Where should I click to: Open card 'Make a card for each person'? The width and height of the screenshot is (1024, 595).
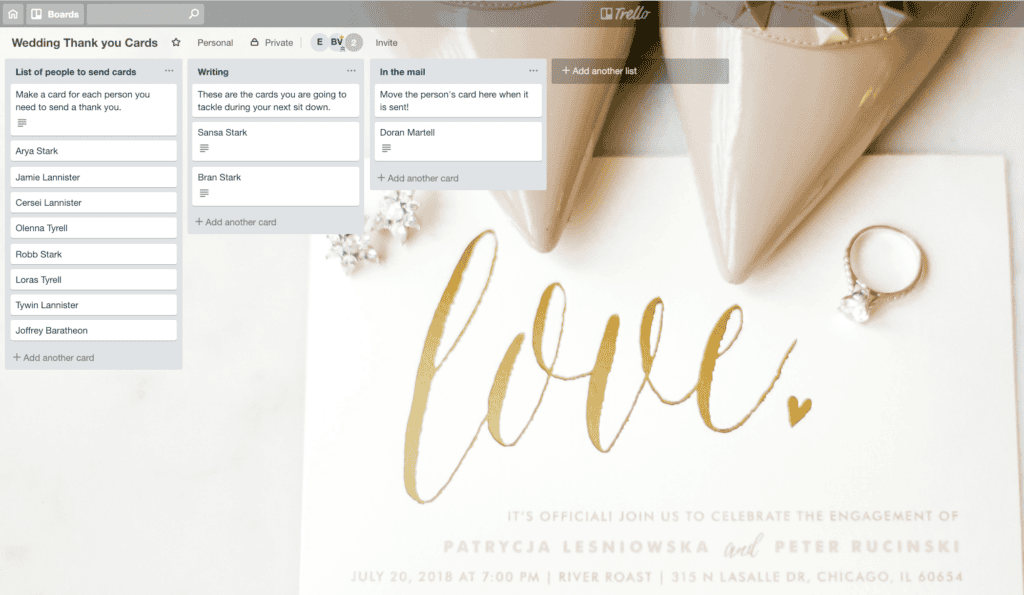pos(93,109)
